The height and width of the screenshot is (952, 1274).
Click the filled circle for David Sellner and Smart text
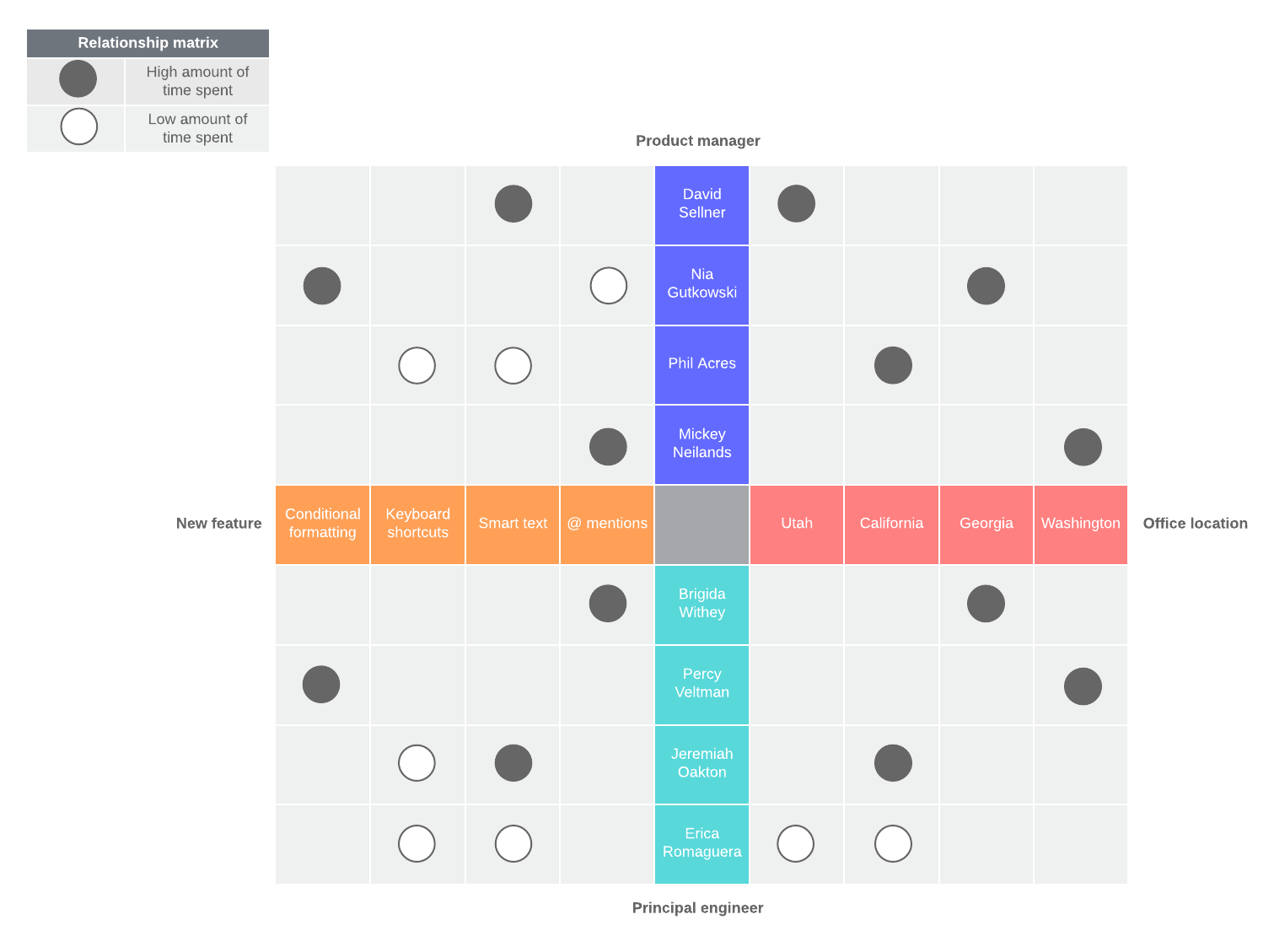[x=513, y=204]
